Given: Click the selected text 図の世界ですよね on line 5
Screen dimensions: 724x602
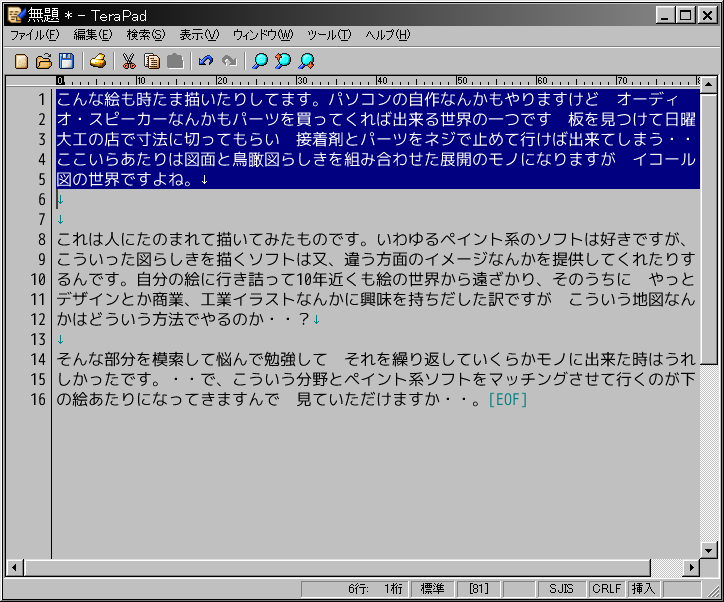Looking at the screenshot, I should click(120, 180).
